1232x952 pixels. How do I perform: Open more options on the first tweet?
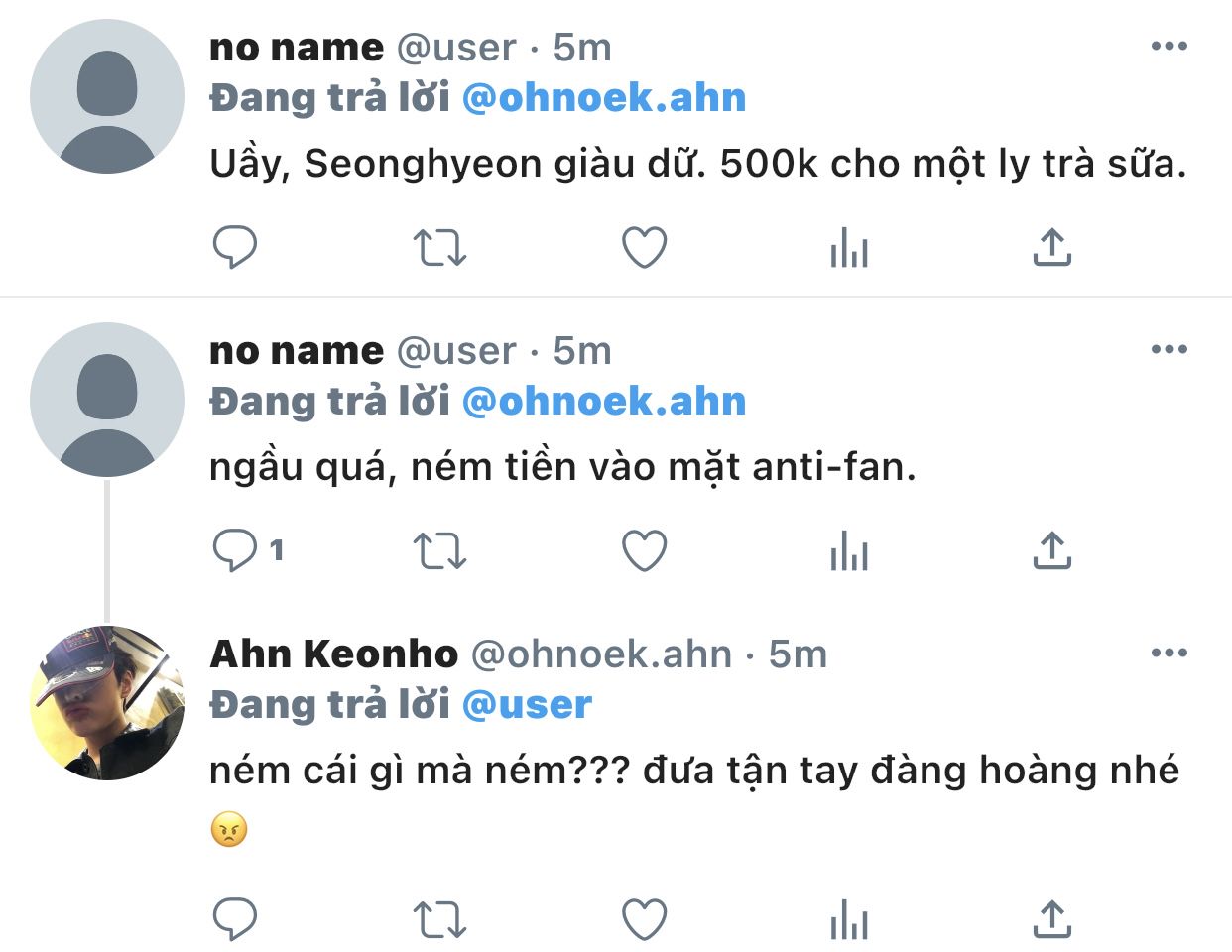coord(1169,46)
